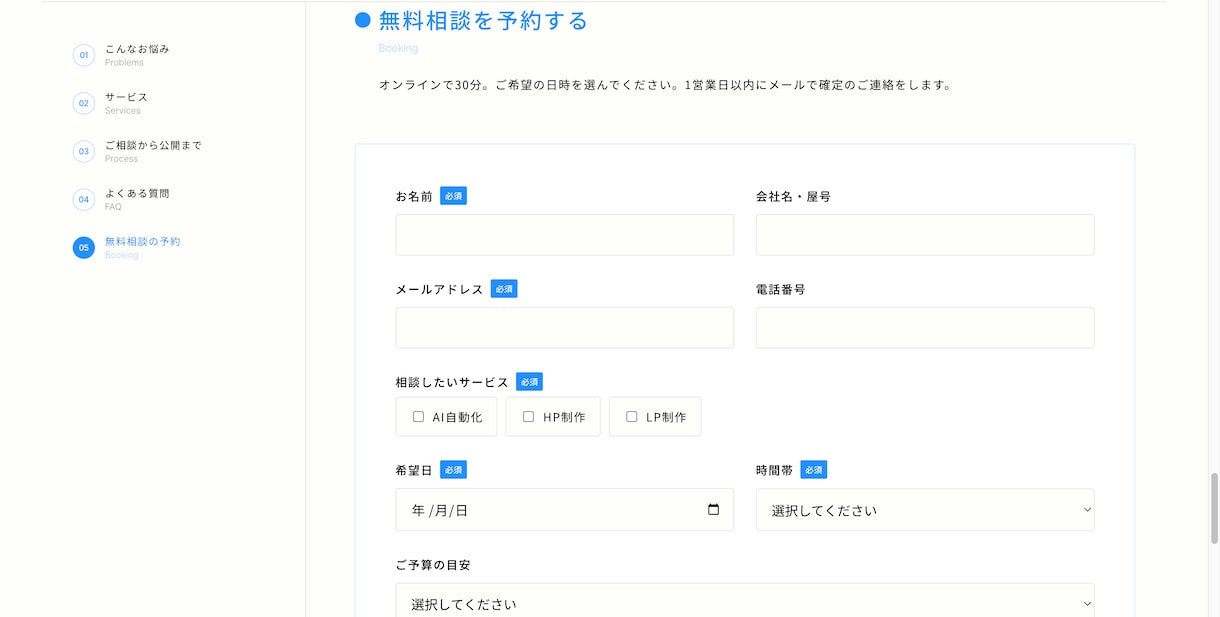Check the LP制作 service checkbox
This screenshot has width=1220, height=617.
(631, 417)
